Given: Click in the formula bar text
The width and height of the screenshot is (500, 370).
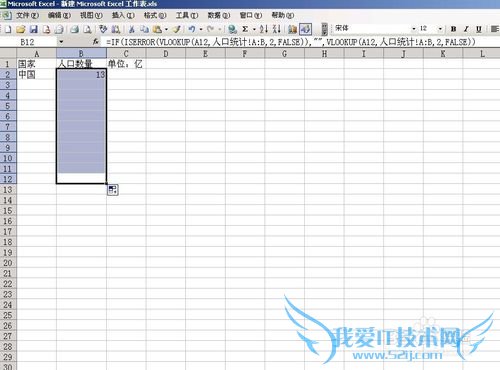Looking at the screenshot, I should click(x=291, y=42).
